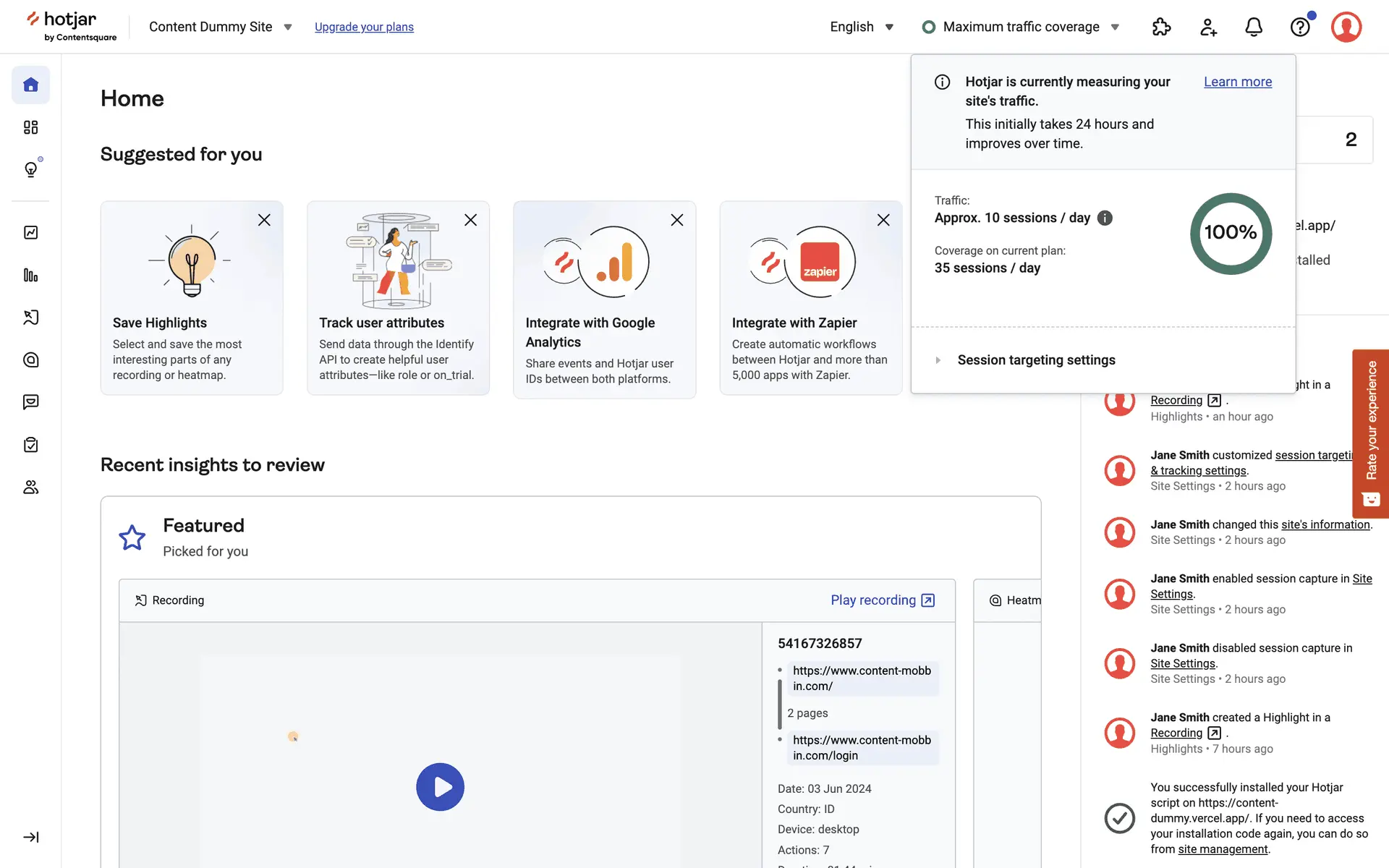Open Surveys clipboard icon in sidebar

point(30,445)
